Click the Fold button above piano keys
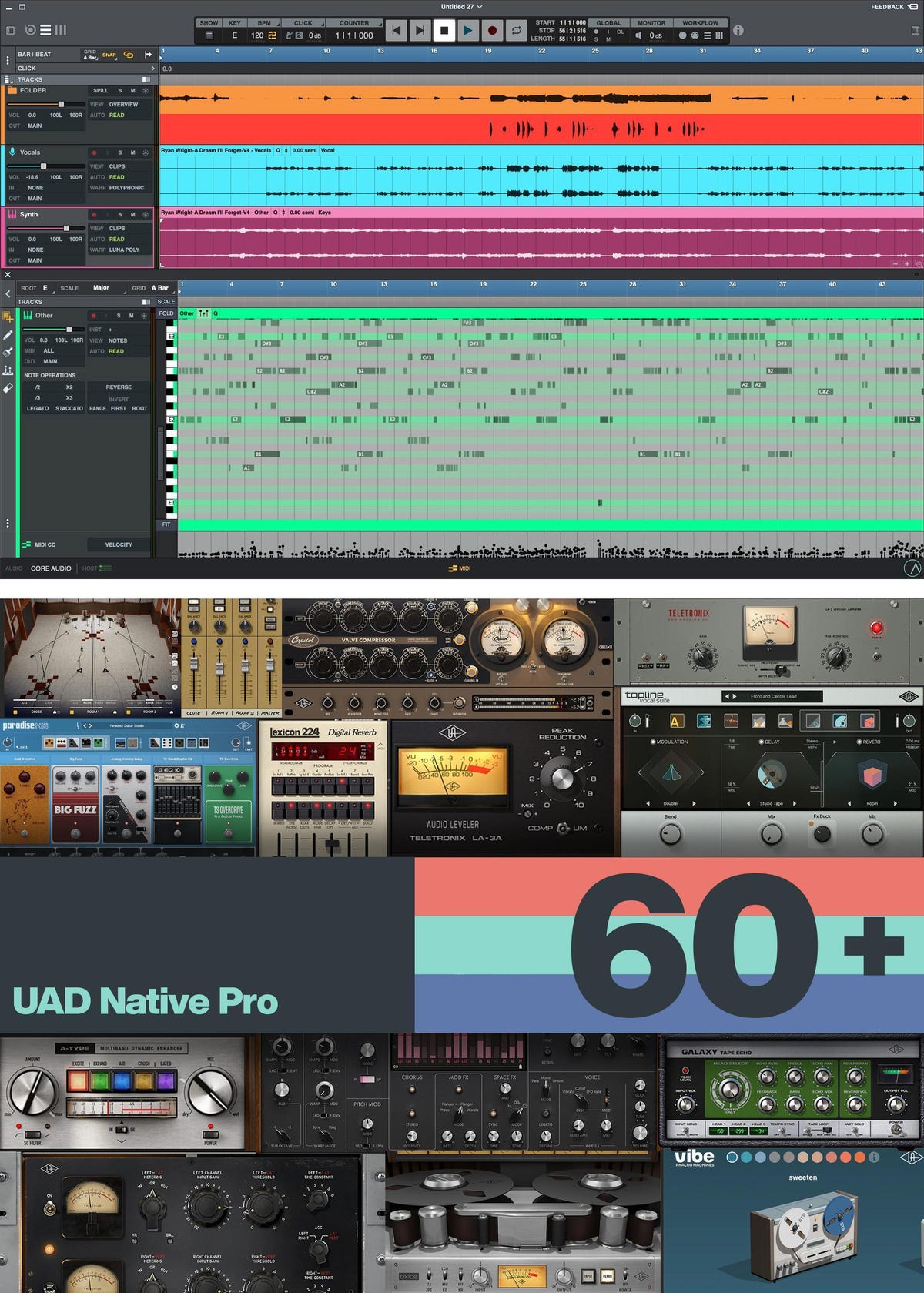The image size is (924, 1293). coord(166,313)
